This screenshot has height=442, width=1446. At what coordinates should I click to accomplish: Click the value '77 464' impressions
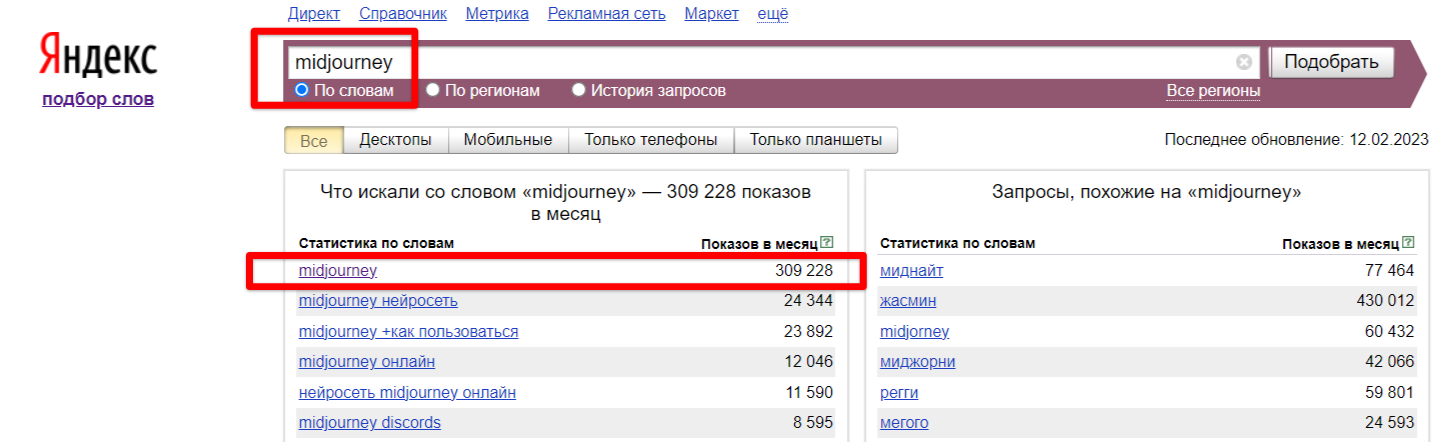coord(1390,271)
